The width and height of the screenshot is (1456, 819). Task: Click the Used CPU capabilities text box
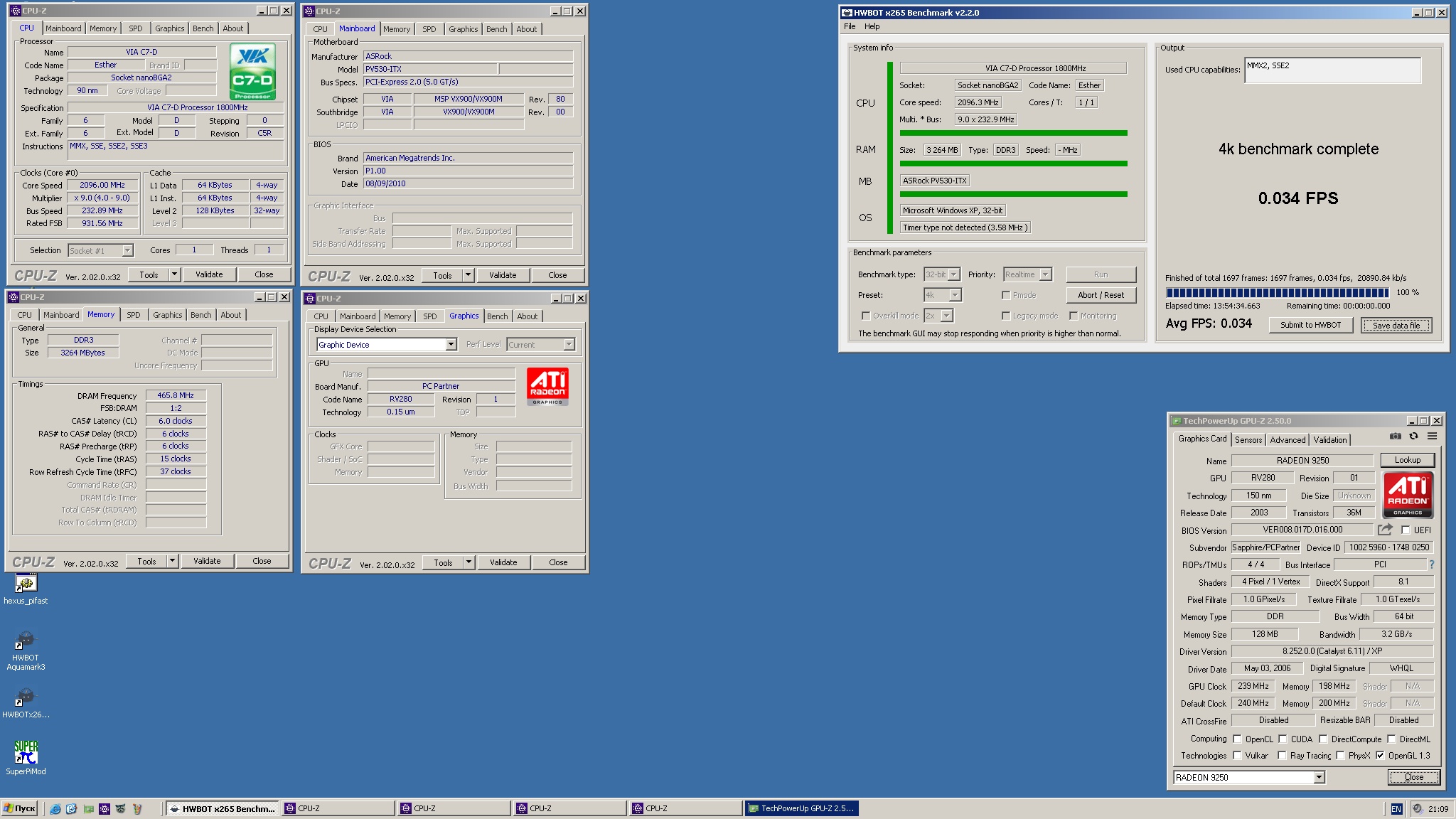(1332, 70)
